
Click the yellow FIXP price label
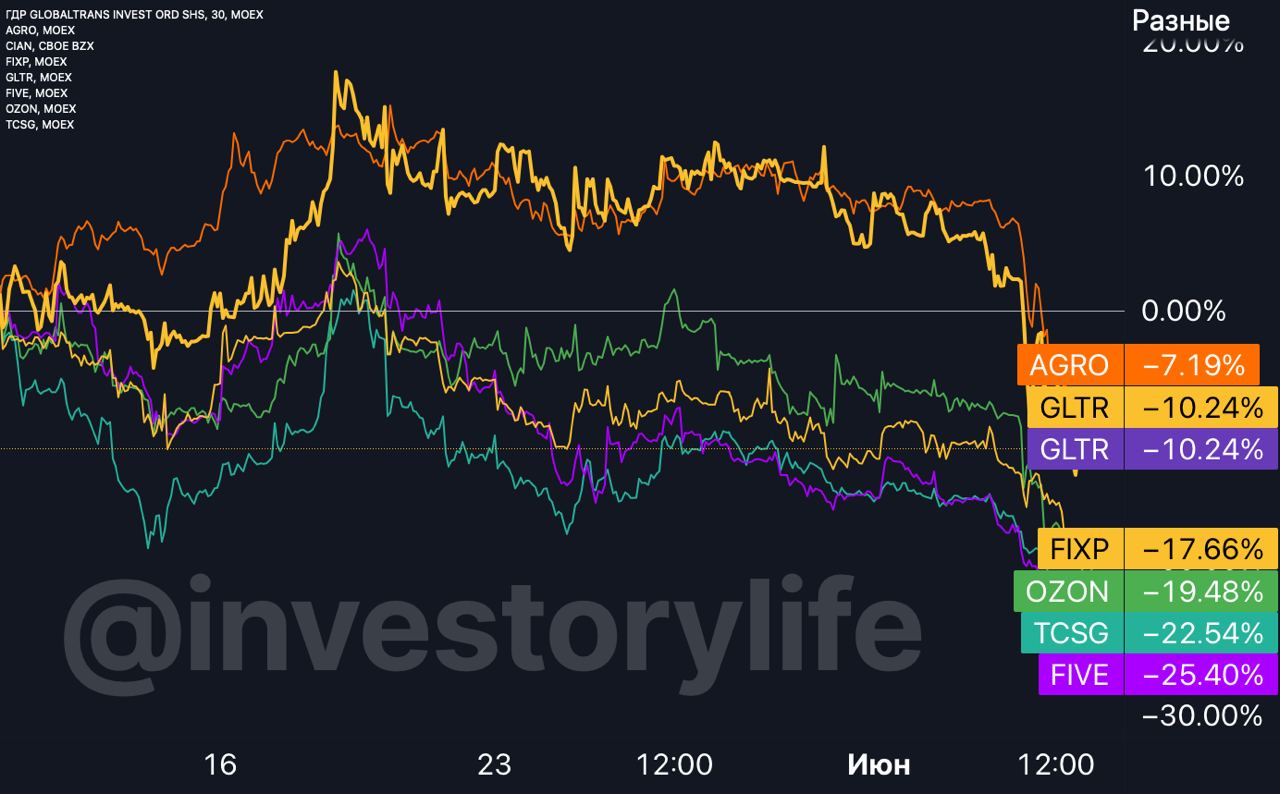(1079, 548)
